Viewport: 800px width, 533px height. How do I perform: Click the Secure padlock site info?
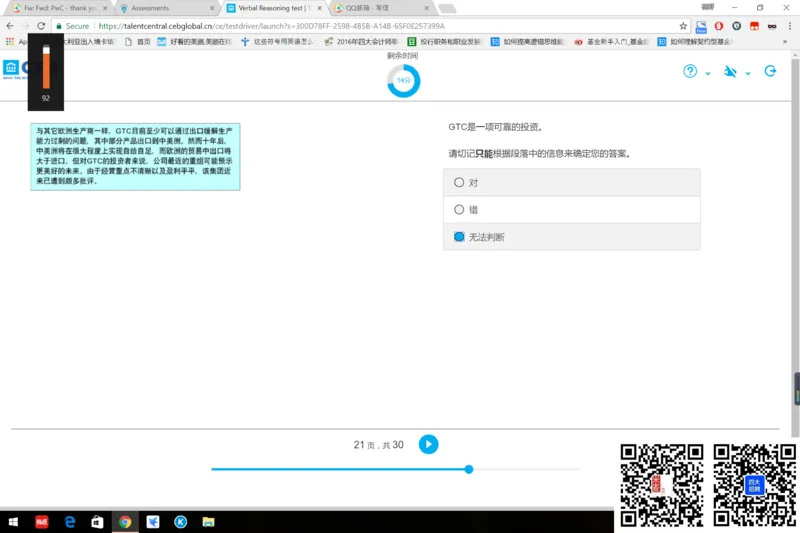point(72,26)
